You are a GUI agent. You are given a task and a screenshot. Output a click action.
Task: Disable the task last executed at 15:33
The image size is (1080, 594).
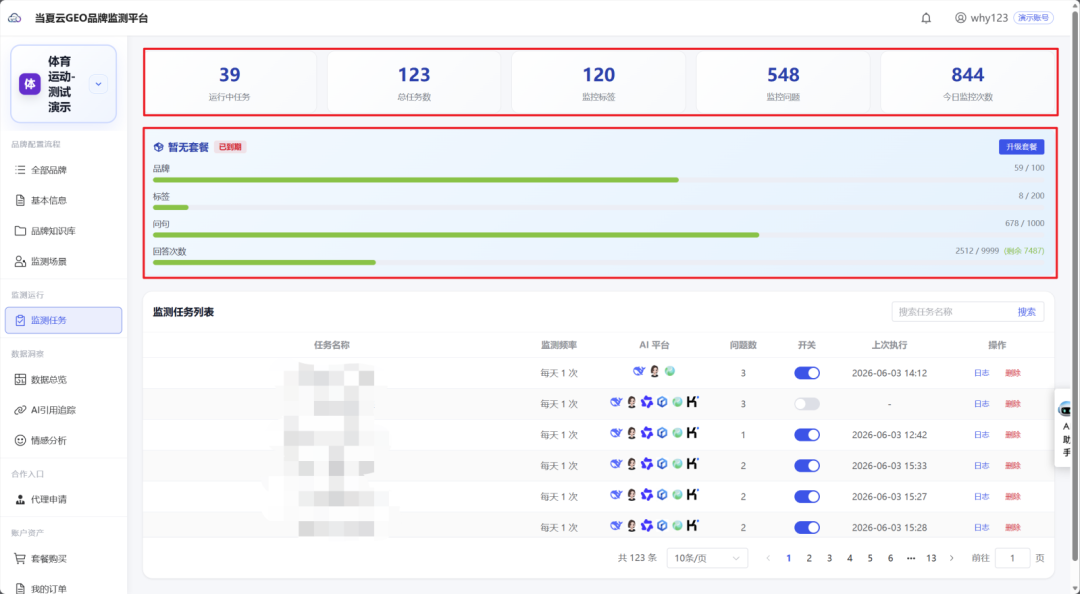coord(807,466)
